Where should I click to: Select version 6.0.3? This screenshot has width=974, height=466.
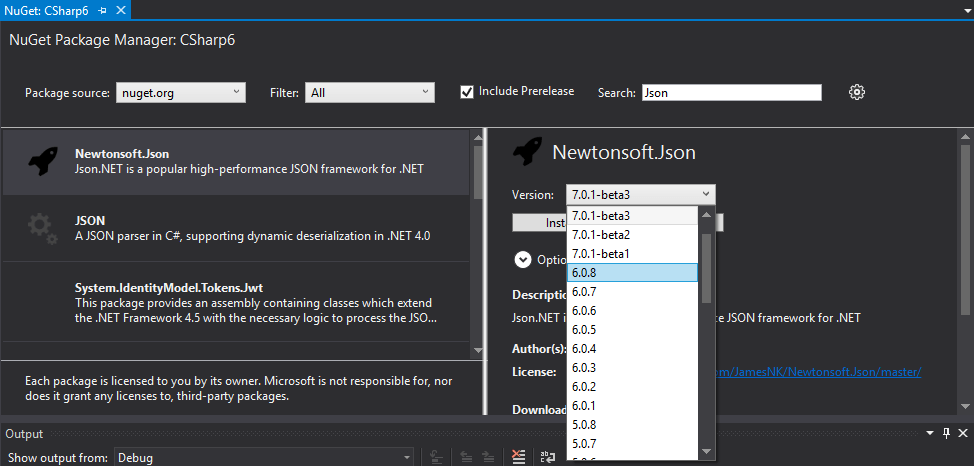(632, 368)
